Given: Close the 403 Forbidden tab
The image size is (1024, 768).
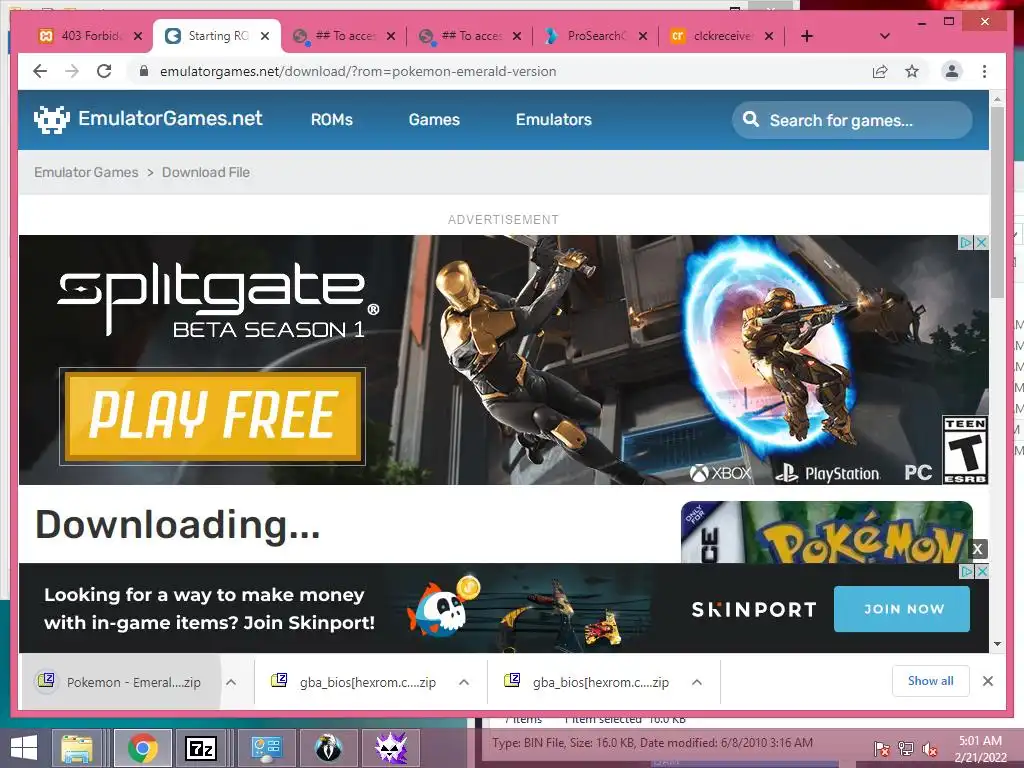Looking at the screenshot, I should (x=138, y=36).
